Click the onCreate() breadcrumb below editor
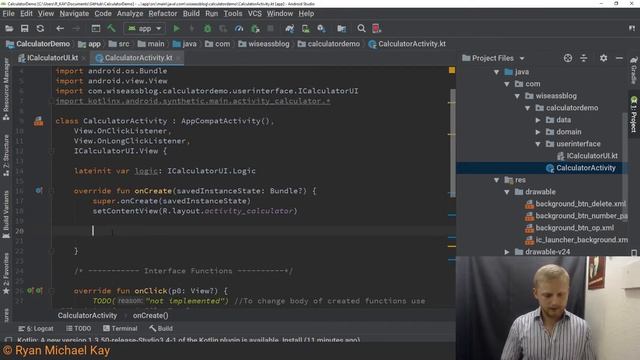640x360 pixels. point(150,316)
